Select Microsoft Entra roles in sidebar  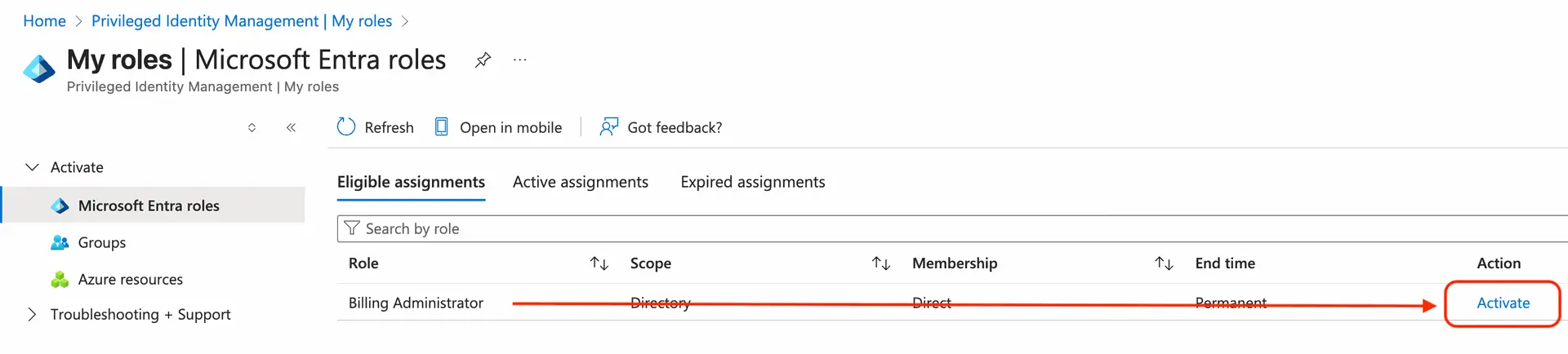(149, 206)
